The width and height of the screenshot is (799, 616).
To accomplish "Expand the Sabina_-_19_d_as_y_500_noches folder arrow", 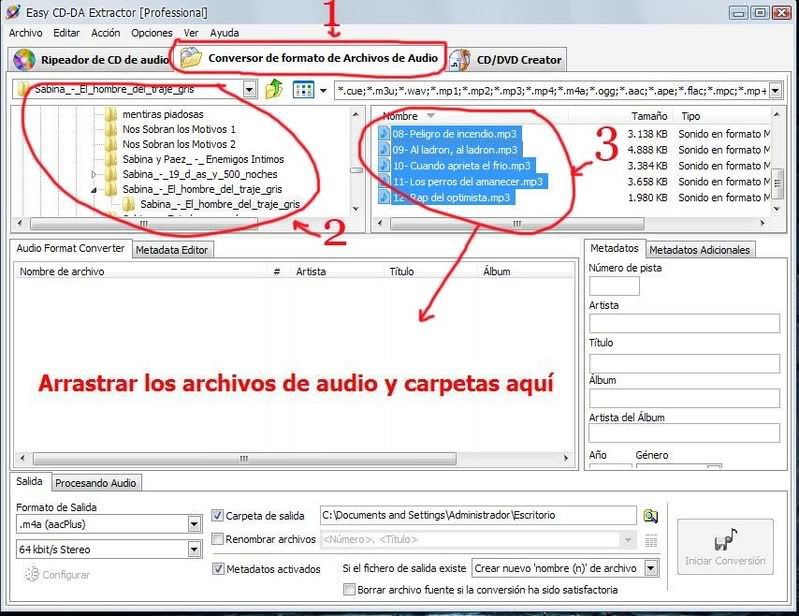I will coord(94,174).
